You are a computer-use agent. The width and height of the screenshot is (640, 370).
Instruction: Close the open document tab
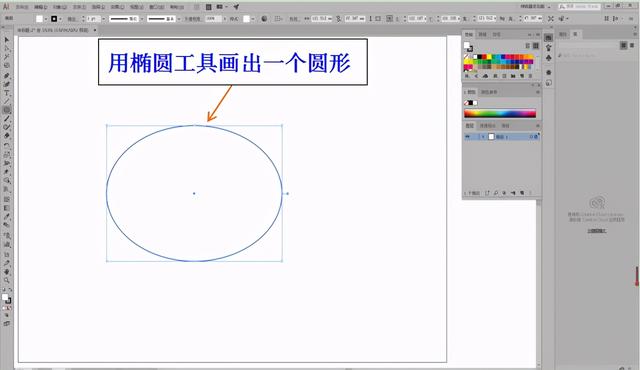click(95, 30)
